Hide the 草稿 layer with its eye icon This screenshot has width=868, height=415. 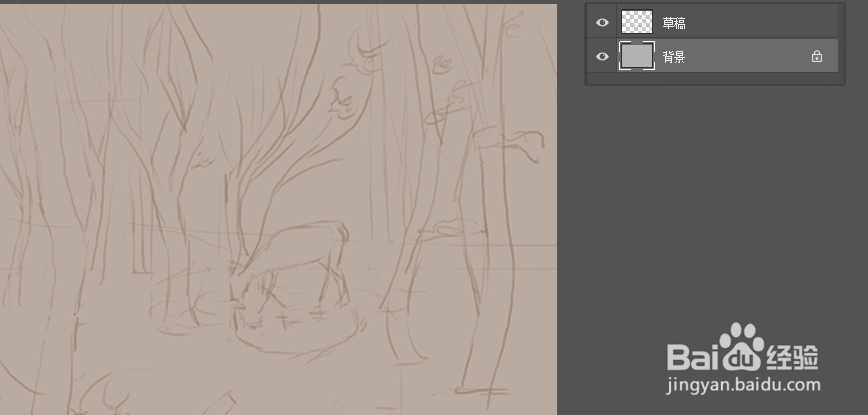[602, 23]
